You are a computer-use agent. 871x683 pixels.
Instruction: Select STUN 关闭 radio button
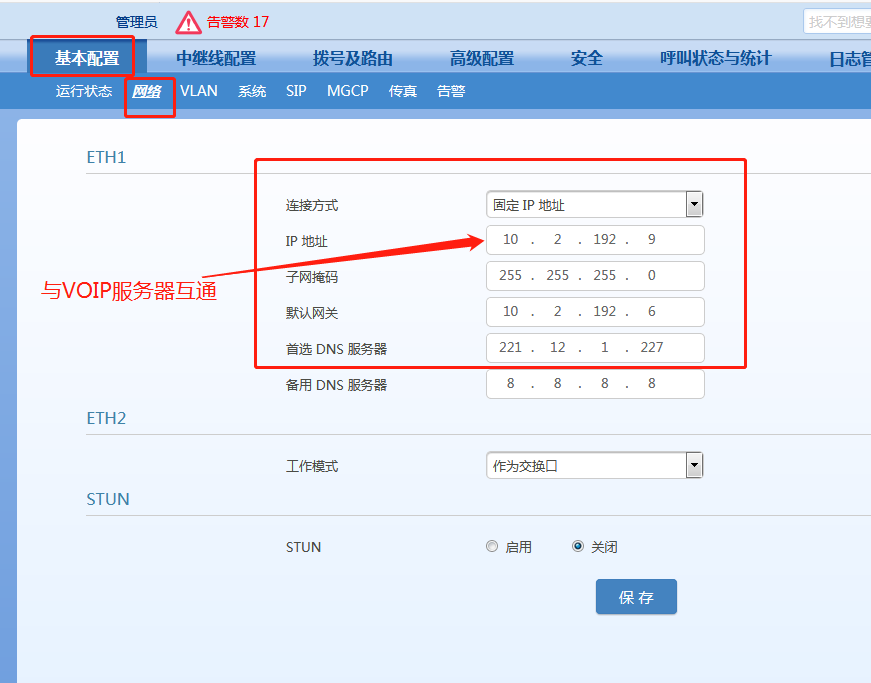pyautogui.click(x=578, y=547)
